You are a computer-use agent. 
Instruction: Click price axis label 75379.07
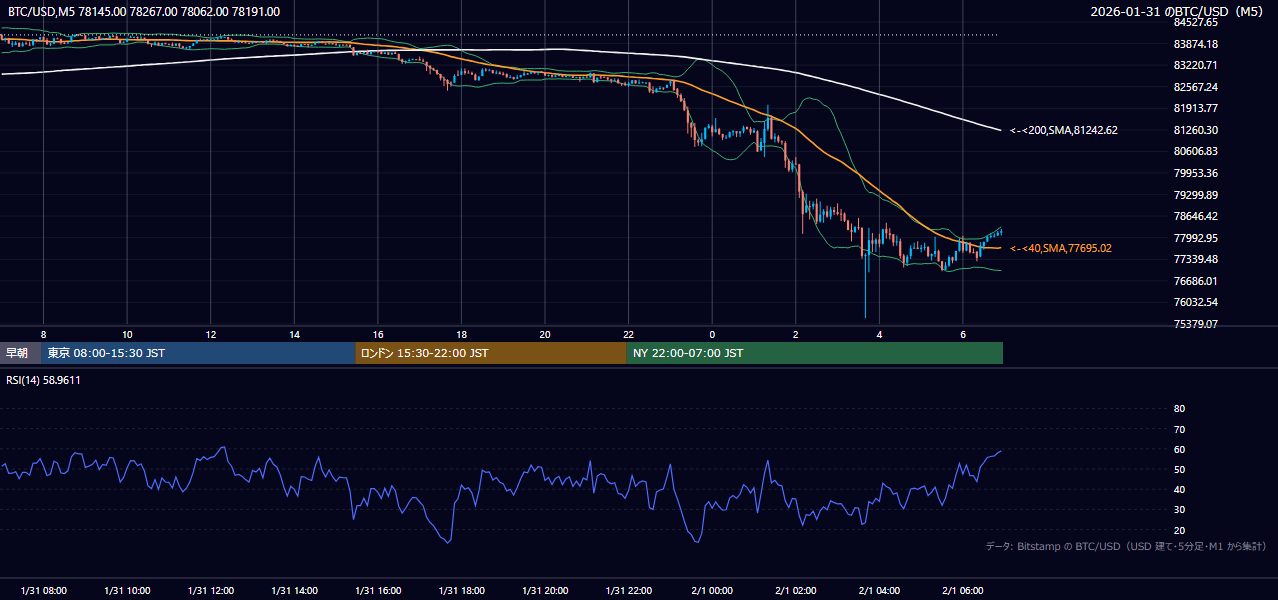pyautogui.click(x=1195, y=324)
